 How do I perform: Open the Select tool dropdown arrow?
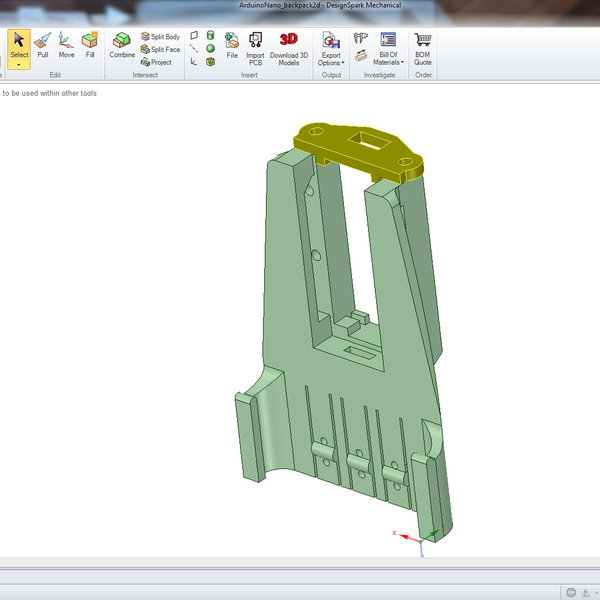[x=19, y=64]
